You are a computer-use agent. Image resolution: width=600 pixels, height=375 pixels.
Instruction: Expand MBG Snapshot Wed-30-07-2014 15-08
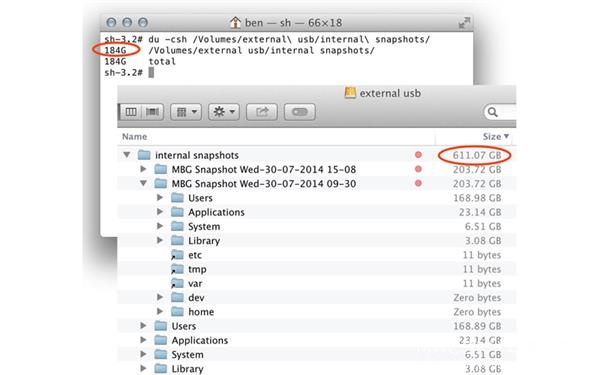point(143,169)
